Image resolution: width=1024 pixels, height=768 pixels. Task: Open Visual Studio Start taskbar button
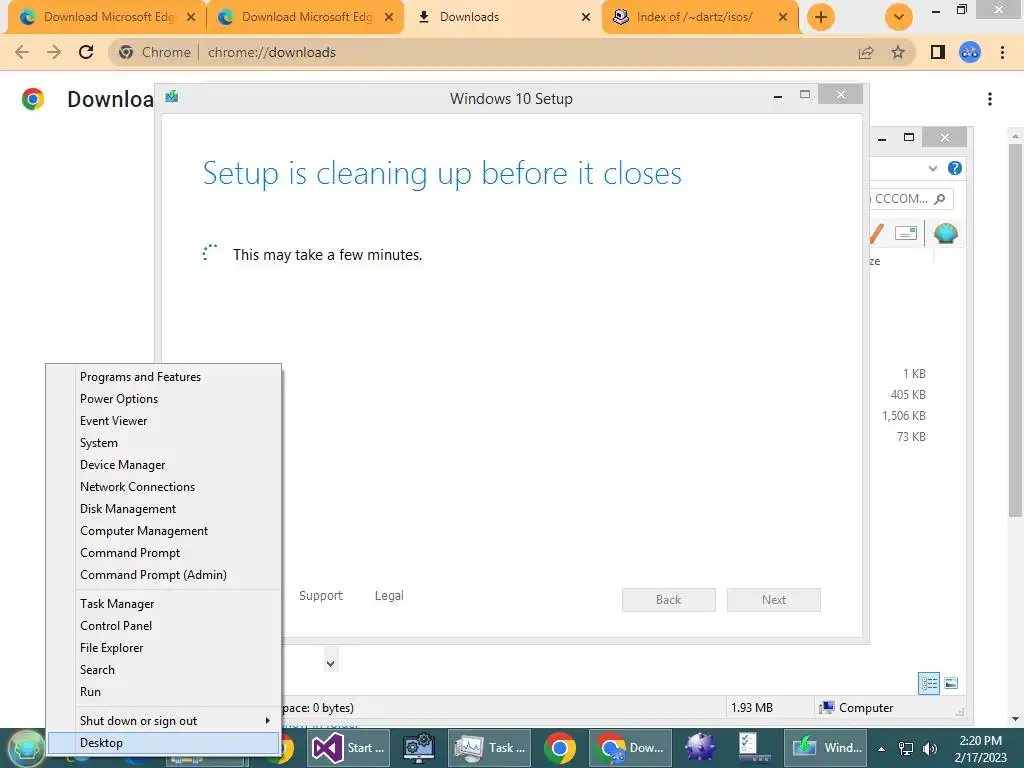click(349, 748)
